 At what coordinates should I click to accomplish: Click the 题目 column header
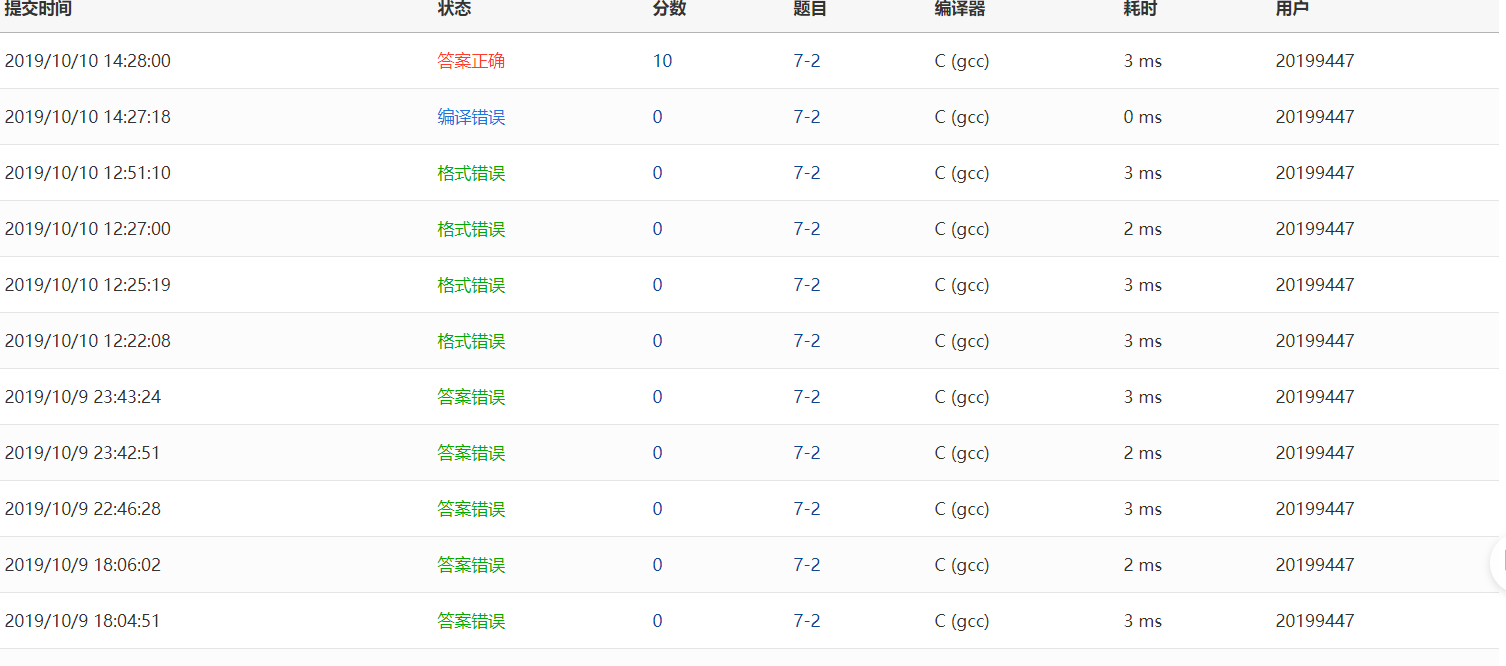(x=810, y=8)
